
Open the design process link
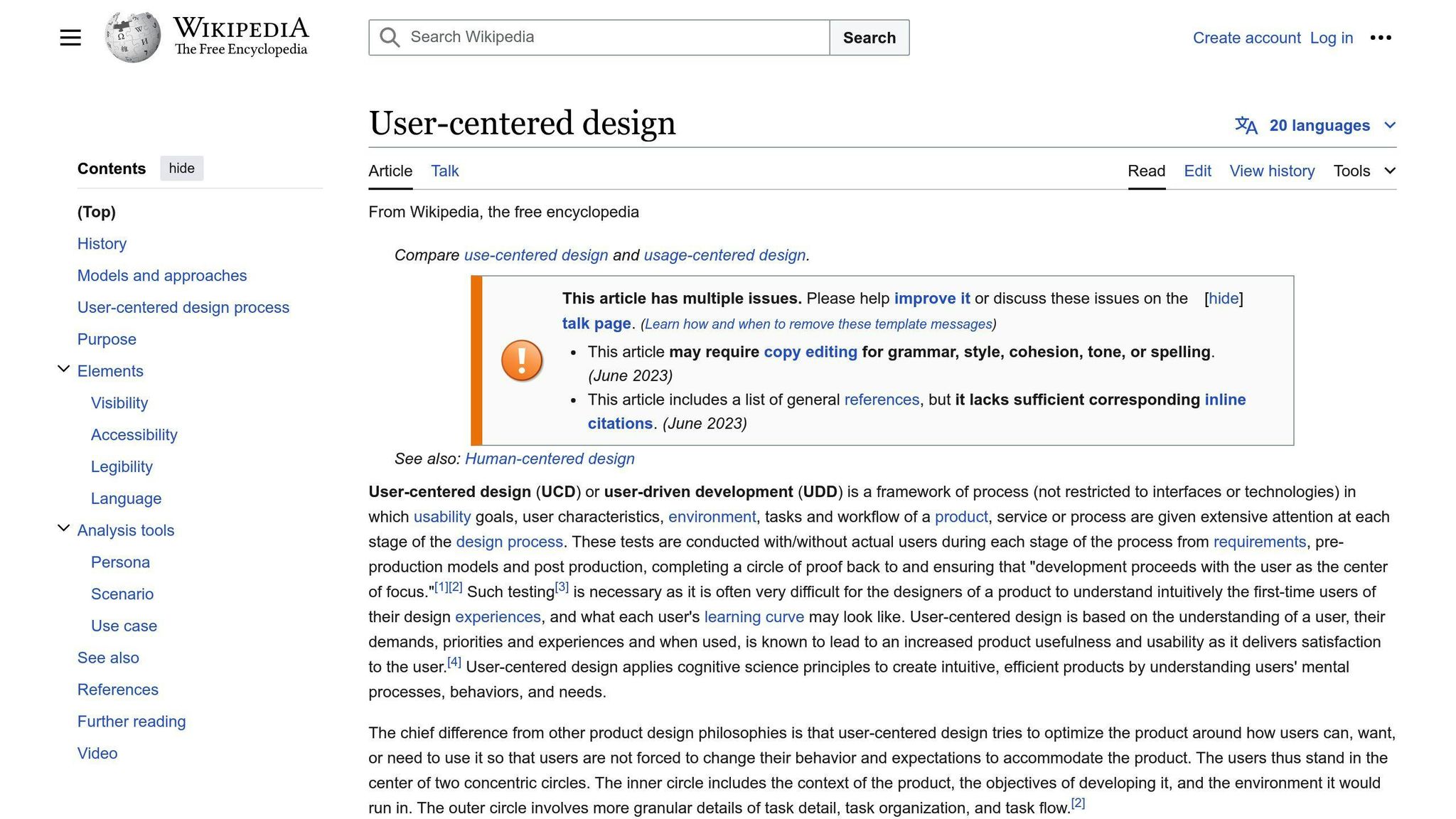(x=509, y=542)
